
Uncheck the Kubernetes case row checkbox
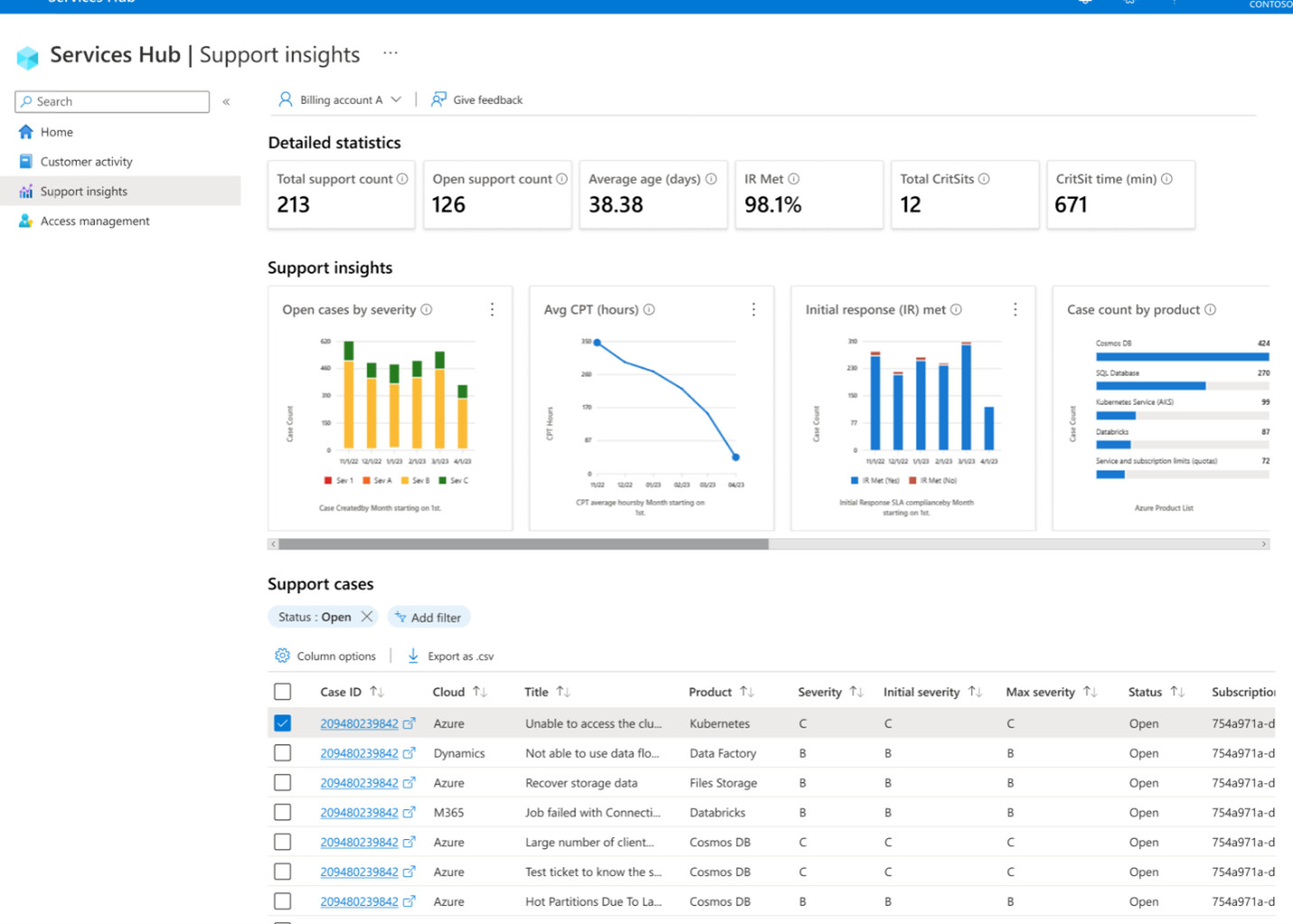click(x=283, y=723)
